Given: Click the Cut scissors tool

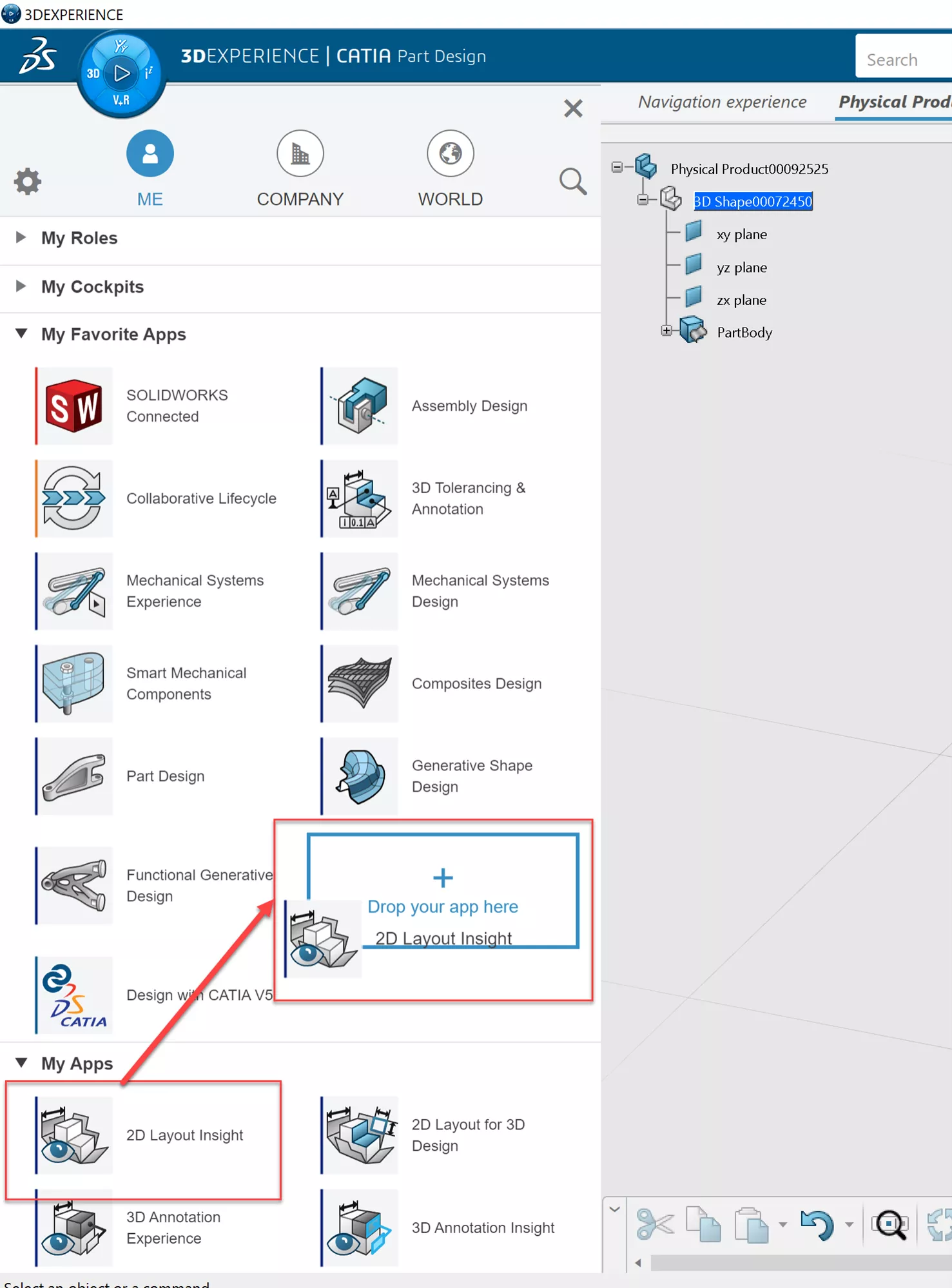Looking at the screenshot, I should tap(655, 1224).
